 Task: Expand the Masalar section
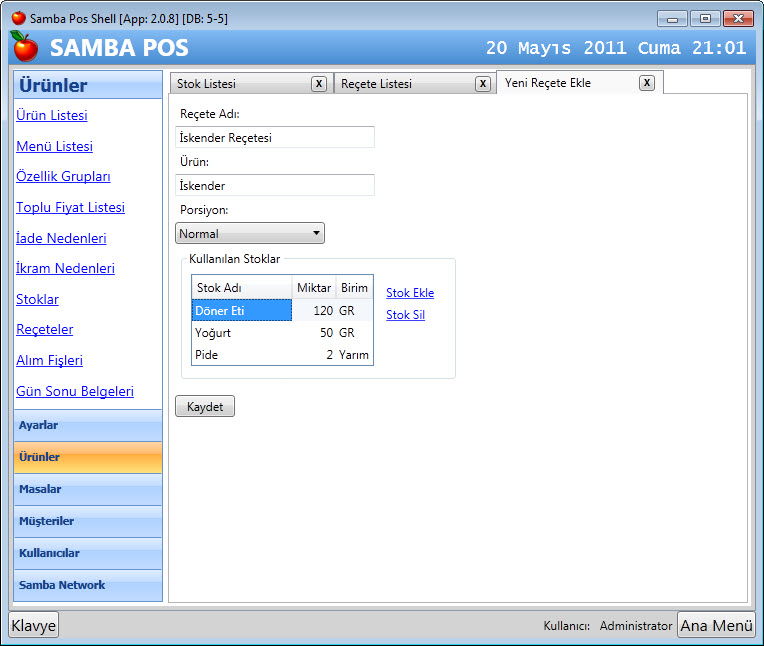pyautogui.click(x=88, y=489)
